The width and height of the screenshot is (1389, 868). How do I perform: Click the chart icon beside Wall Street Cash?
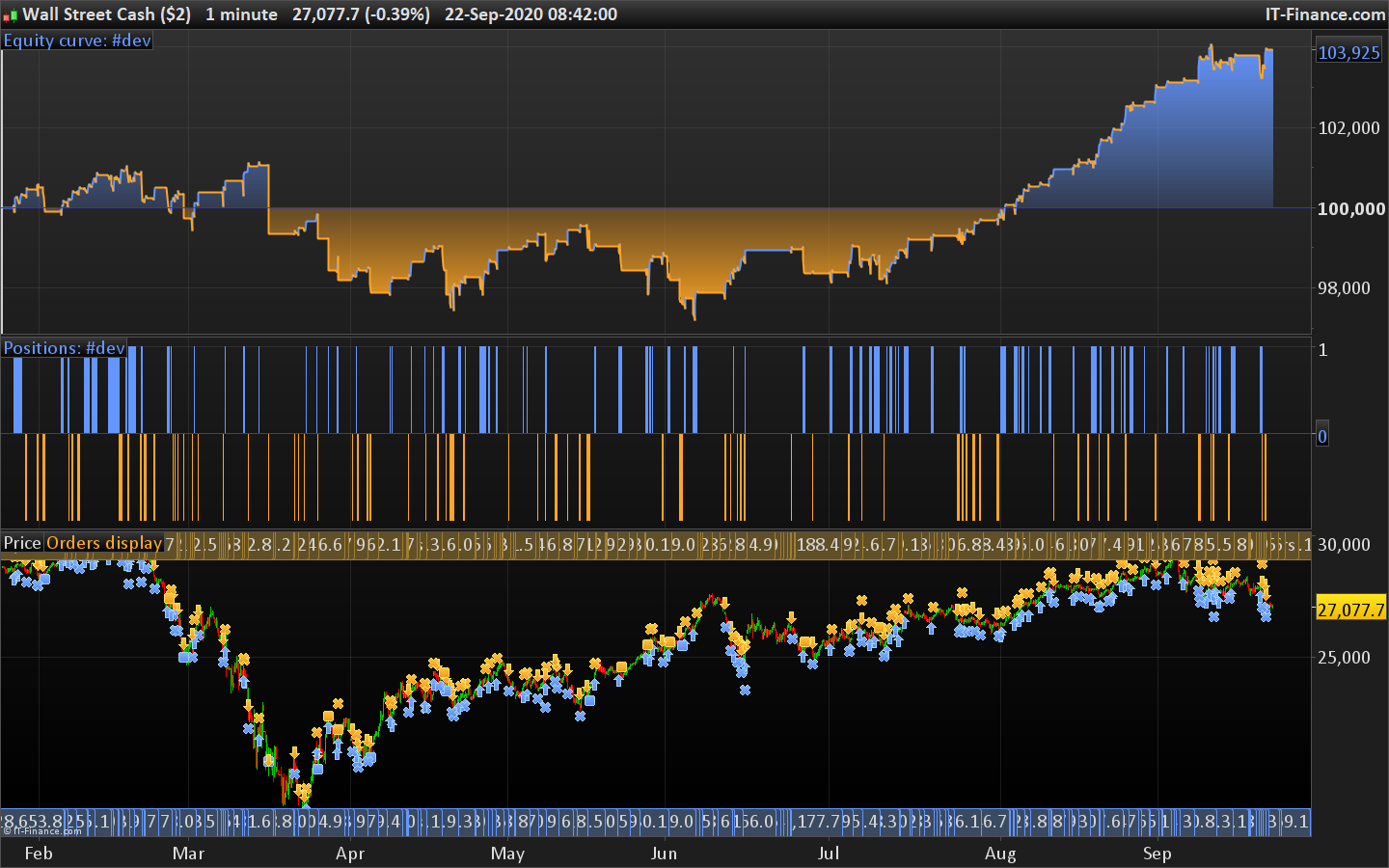[x=10, y=15]
